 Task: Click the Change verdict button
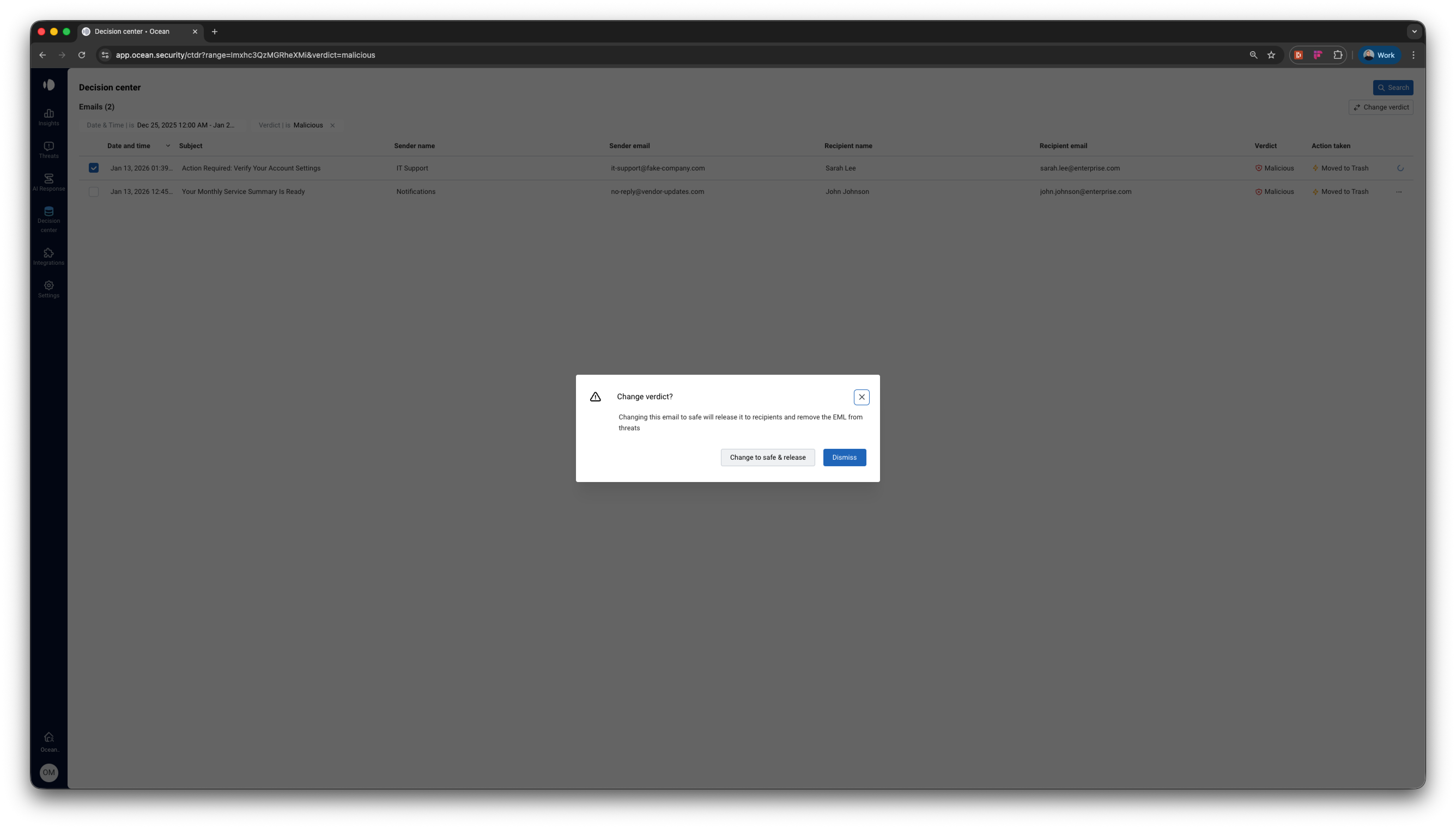1380,107
